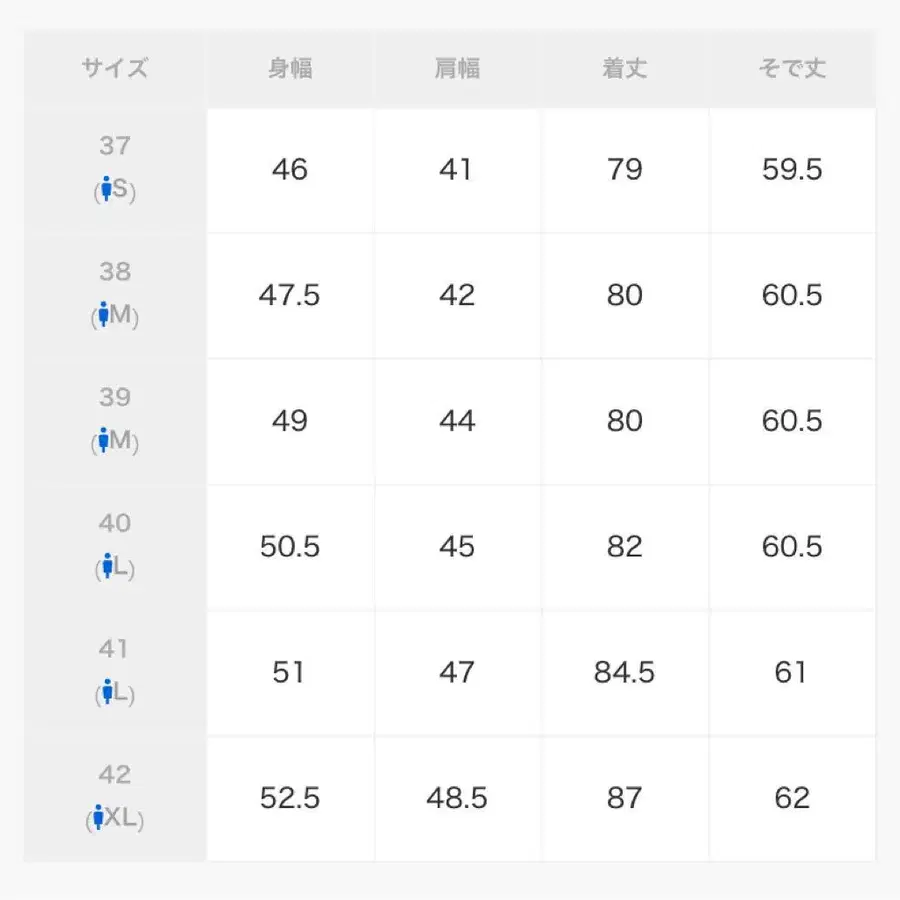Click the person icon in the size 40 row

pos(105,568)
